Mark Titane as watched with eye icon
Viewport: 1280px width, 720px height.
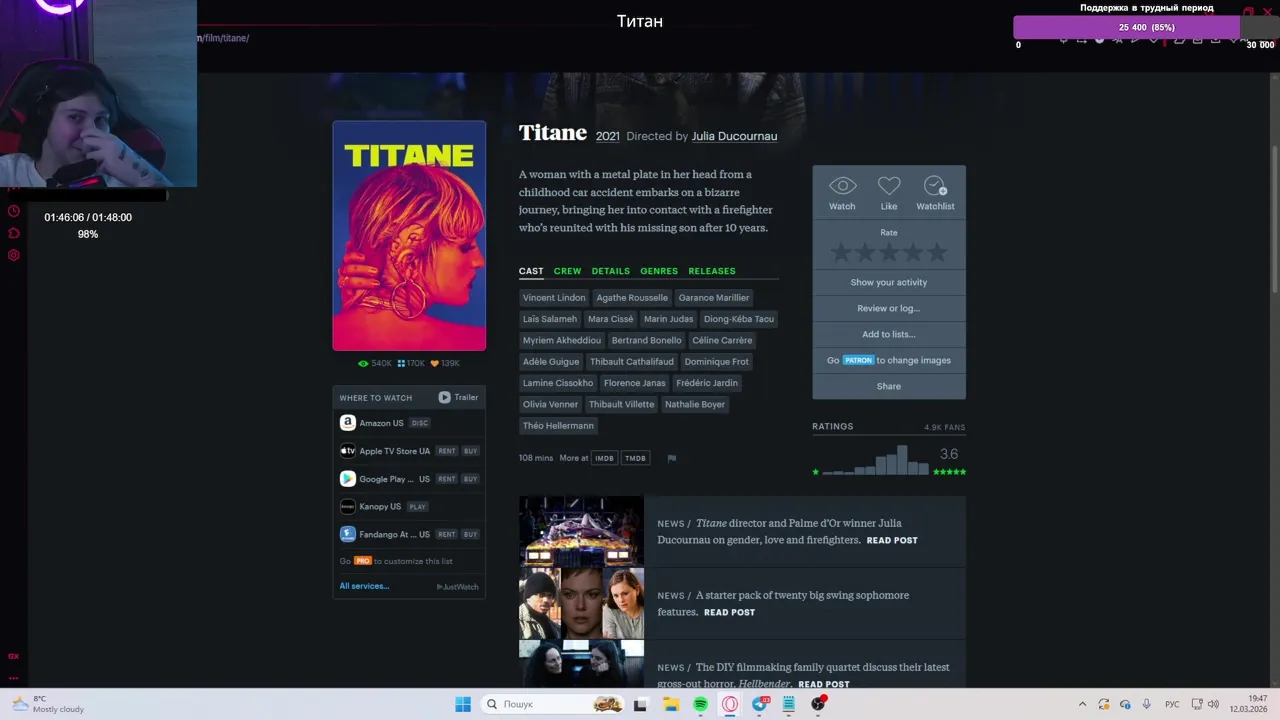coord(842,186)
